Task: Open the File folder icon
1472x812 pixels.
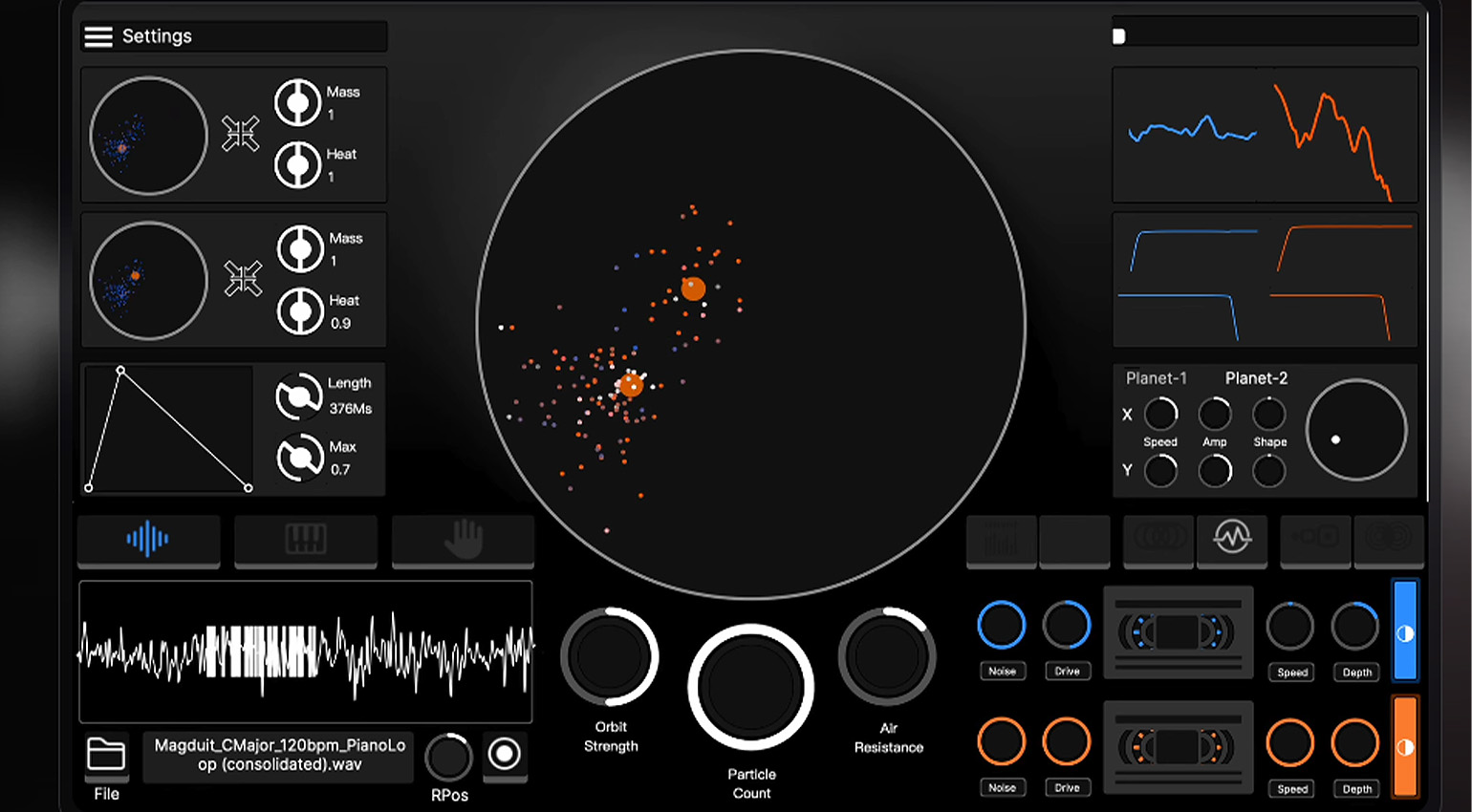Action: [x=106, y=755]
